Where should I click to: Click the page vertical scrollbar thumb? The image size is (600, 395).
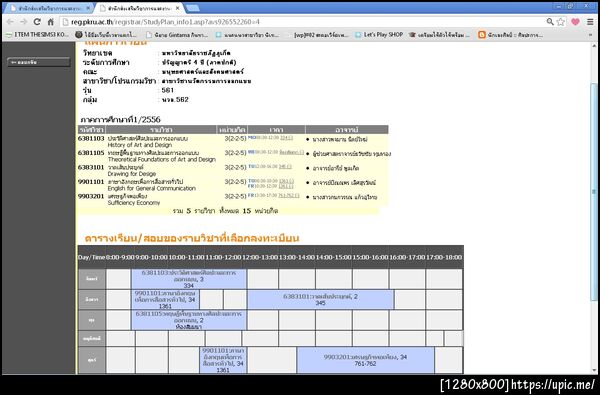point(594,191)
